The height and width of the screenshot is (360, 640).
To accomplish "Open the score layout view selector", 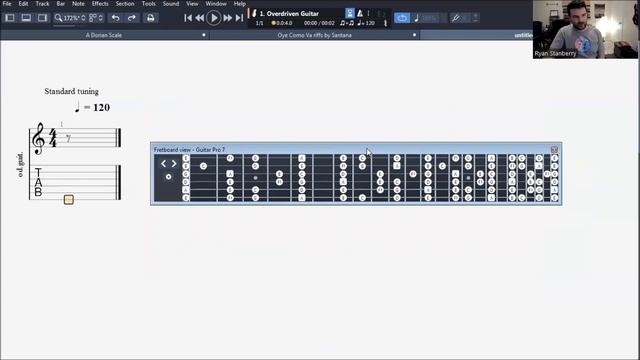I will pos(96,18).
